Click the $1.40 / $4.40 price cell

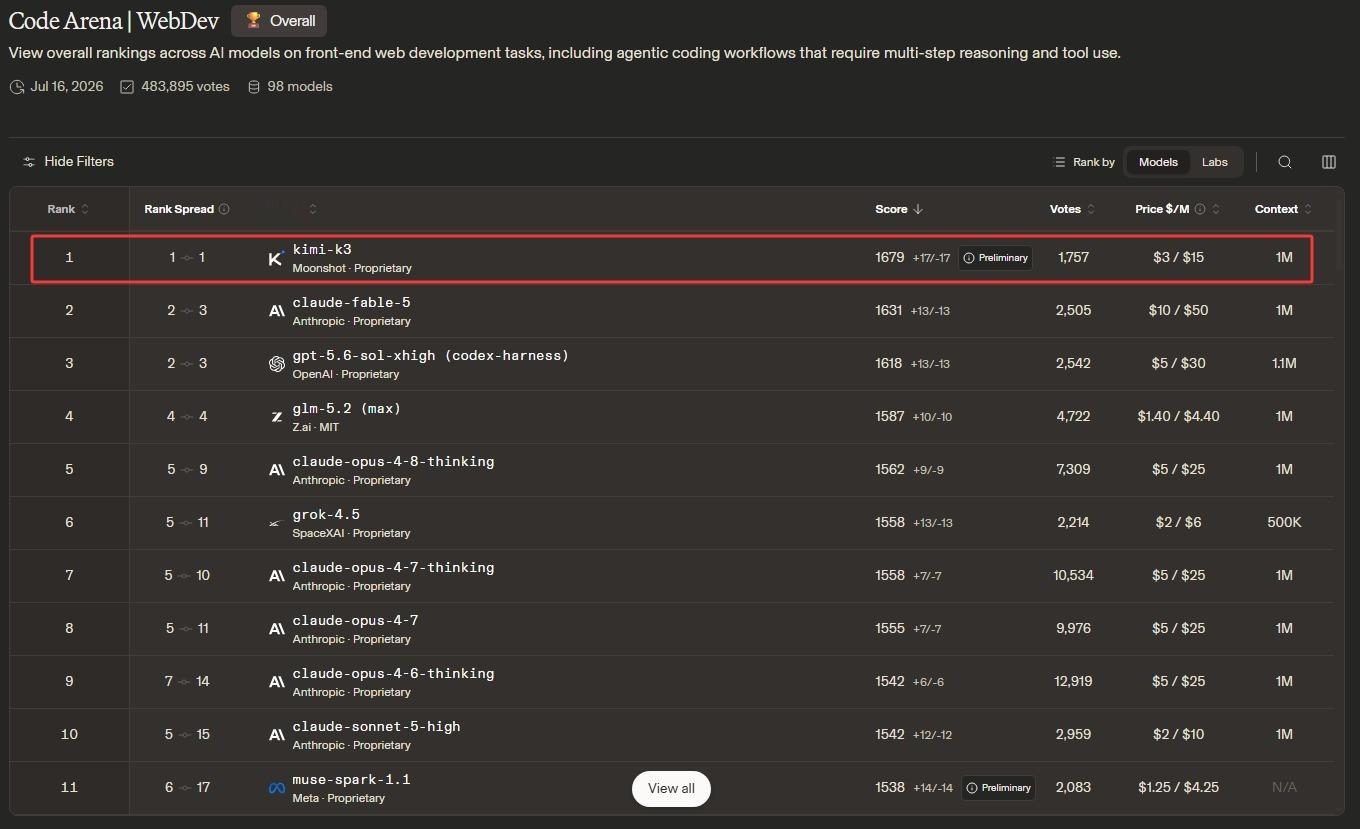coord(1178,416)
